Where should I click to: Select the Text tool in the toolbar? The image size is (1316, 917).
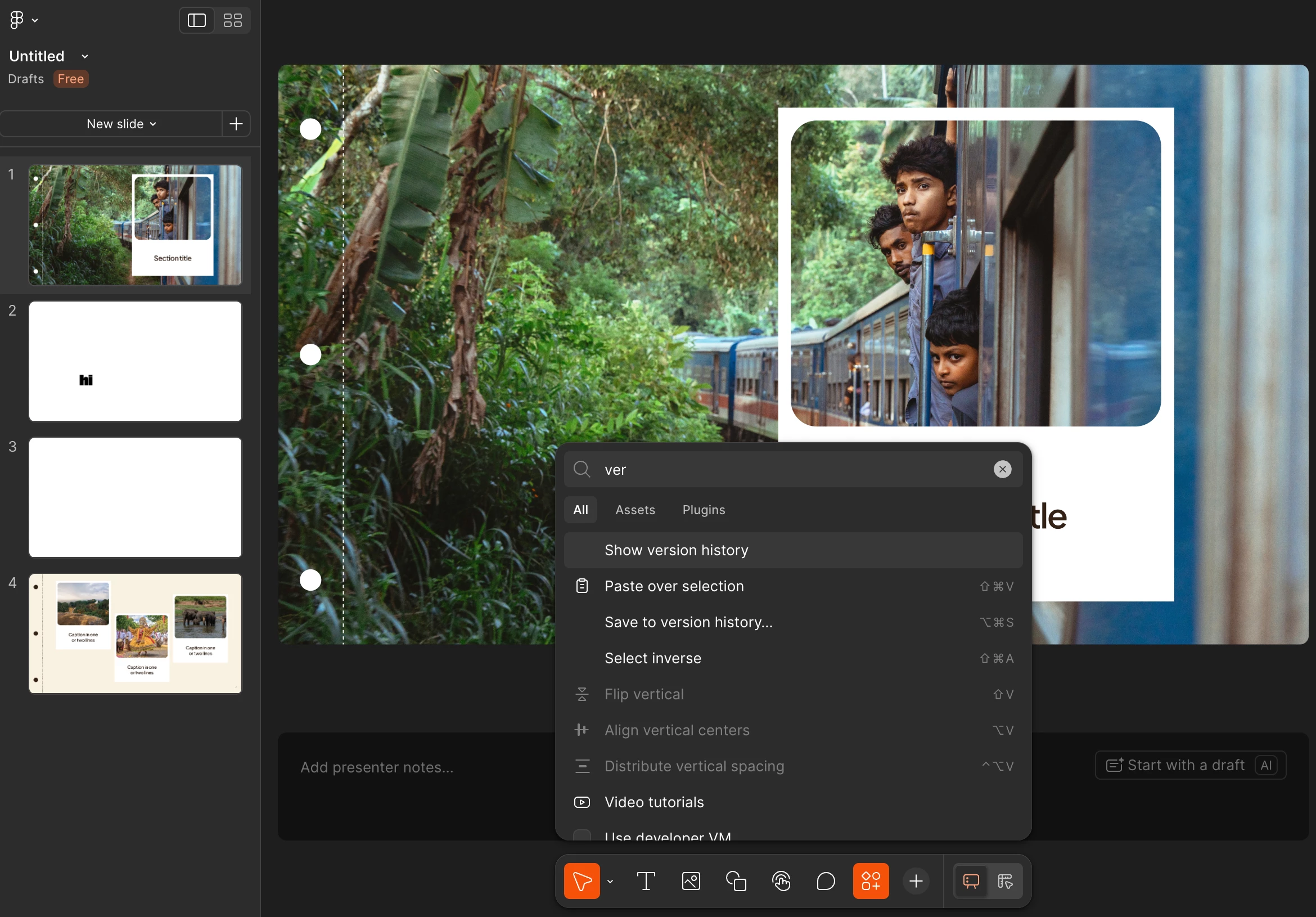(646, 881)
